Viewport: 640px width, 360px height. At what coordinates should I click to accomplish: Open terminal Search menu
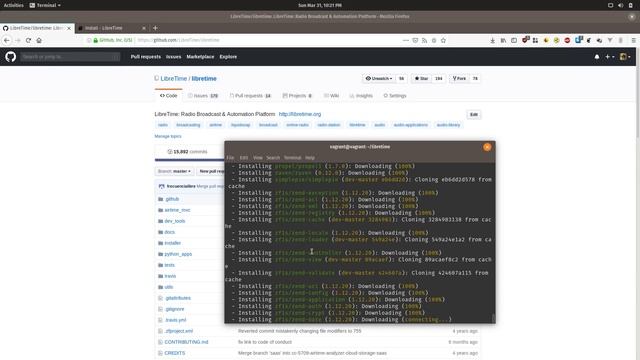(x=273, y=158)
